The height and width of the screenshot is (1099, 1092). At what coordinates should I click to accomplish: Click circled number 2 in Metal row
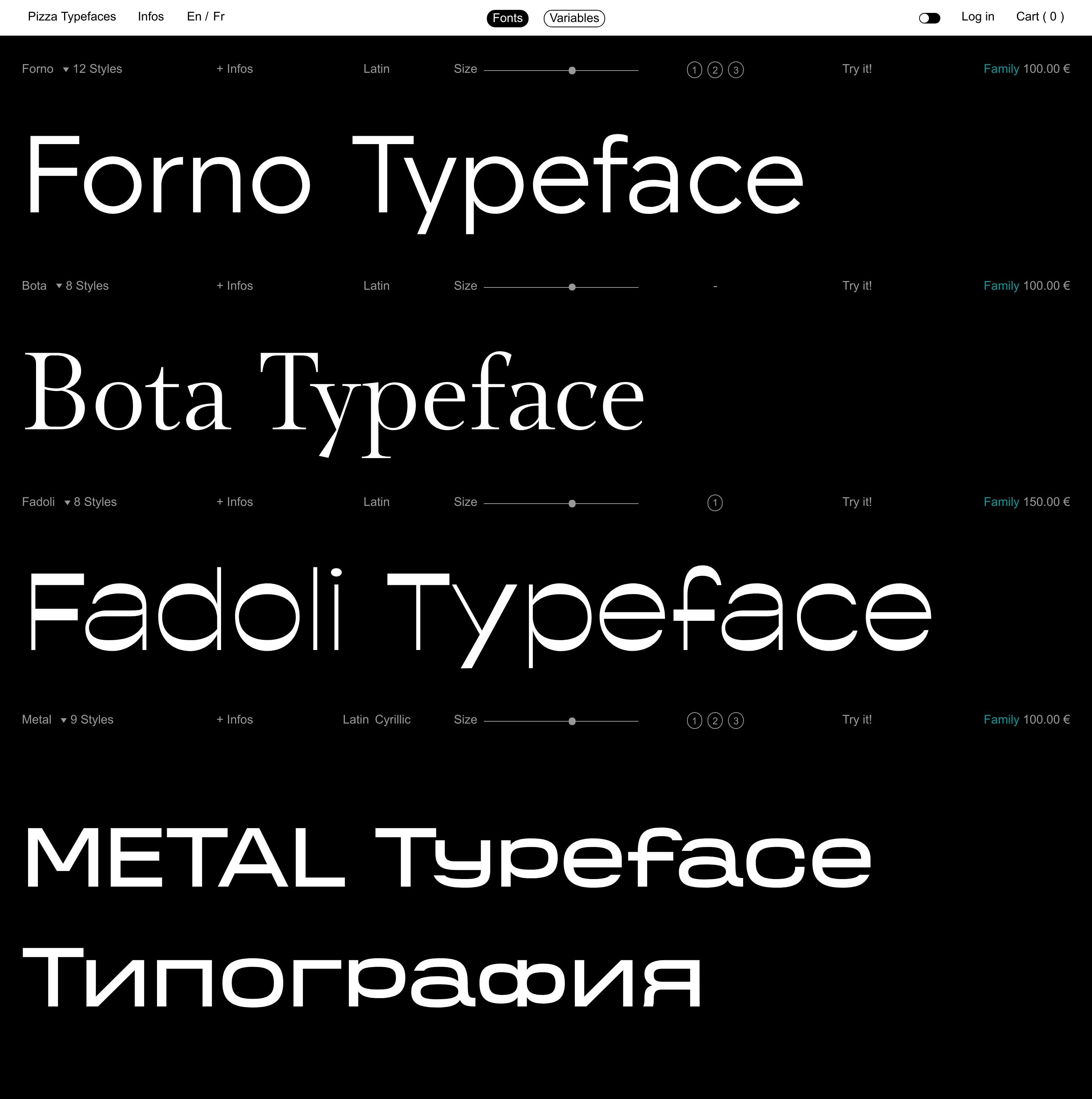[715, 721]
